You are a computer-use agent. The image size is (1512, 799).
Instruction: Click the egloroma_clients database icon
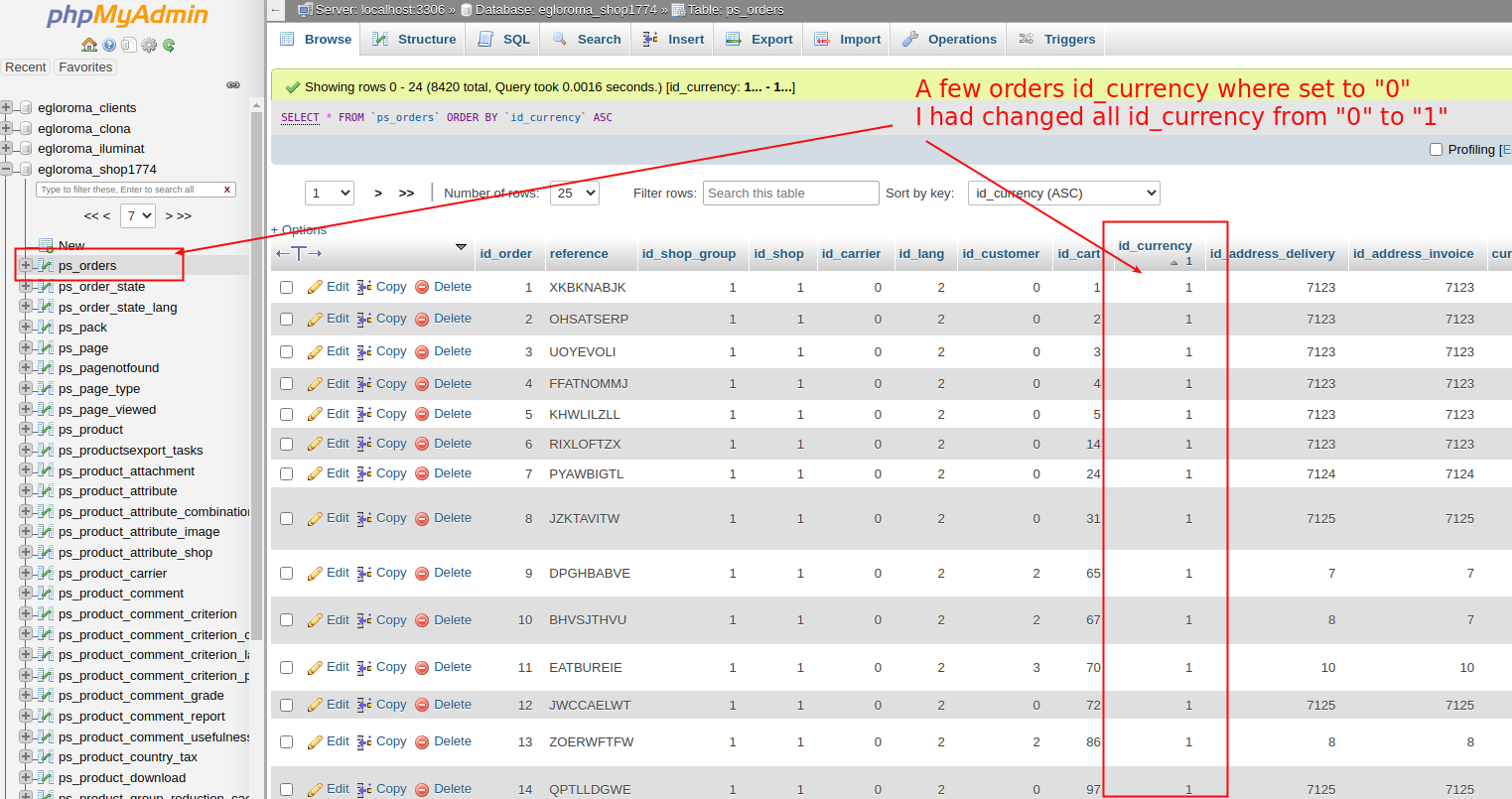click(x=27, y=108)
